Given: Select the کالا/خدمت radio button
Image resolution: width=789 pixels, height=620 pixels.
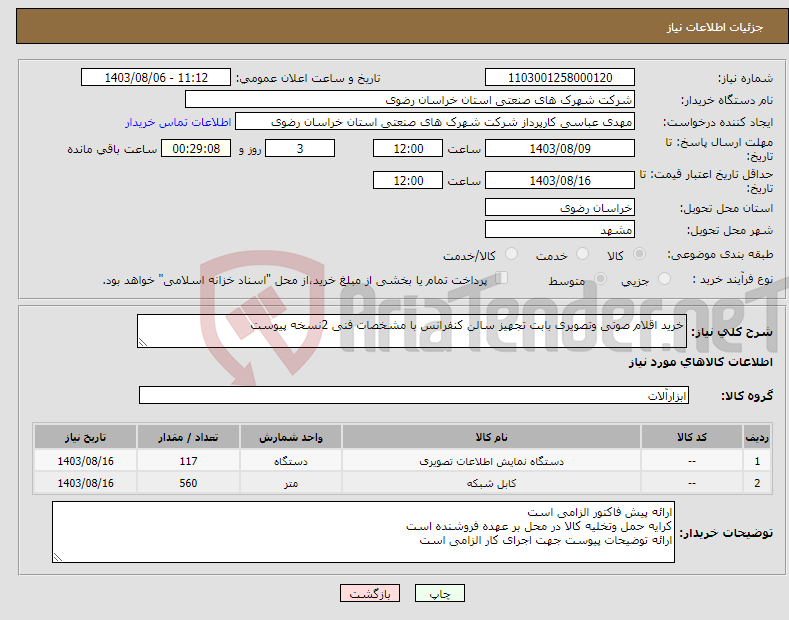Looking at the screenshot, I should tap(511, 254).
